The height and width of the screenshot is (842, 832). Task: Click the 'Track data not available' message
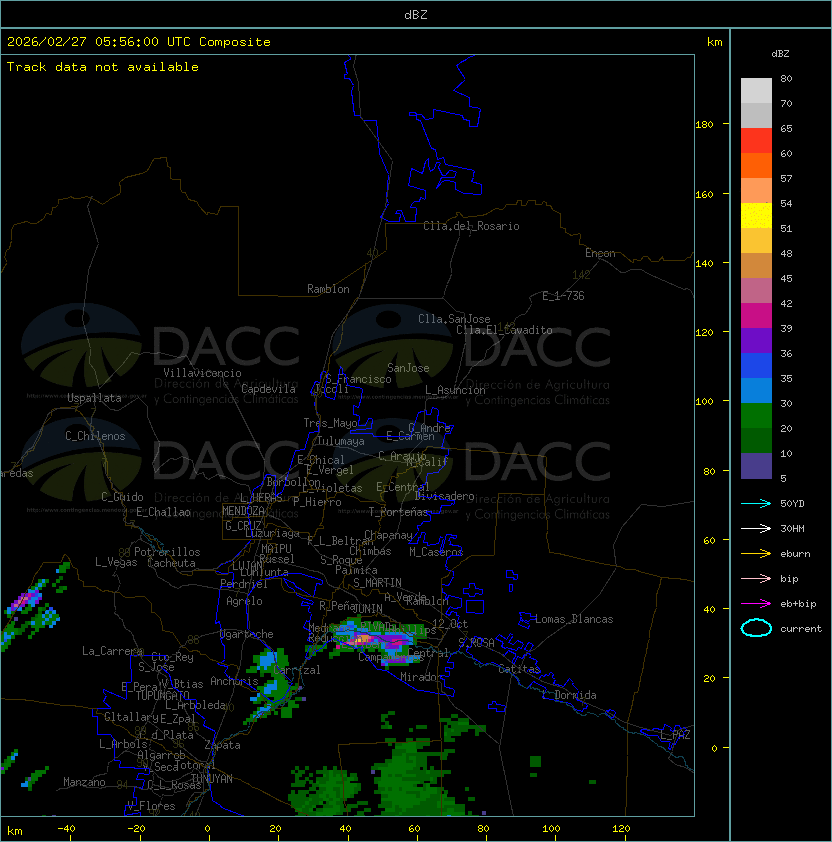click(x=103, y=67)
